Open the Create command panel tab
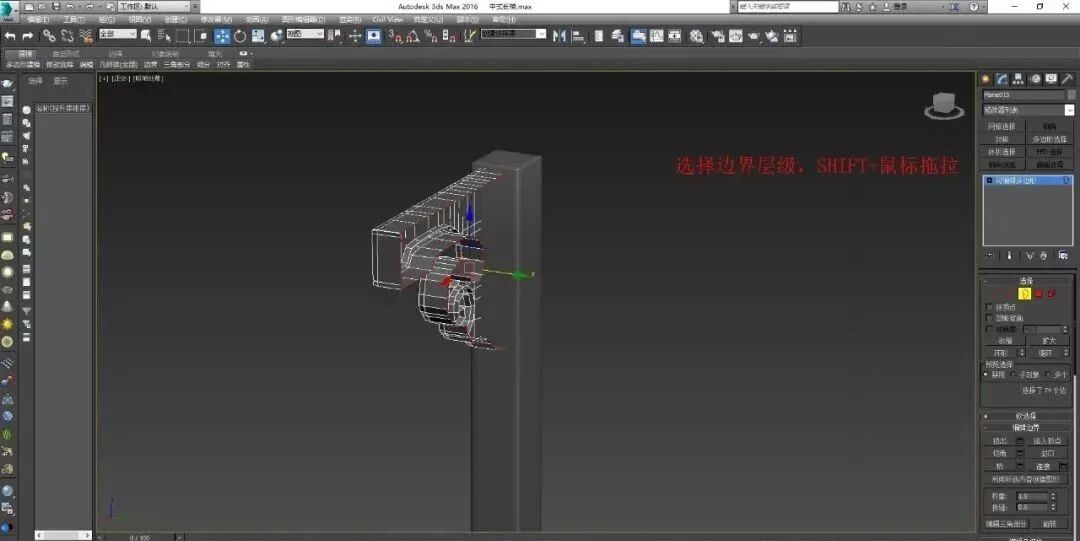The image size is (1080, 541). 986,79
